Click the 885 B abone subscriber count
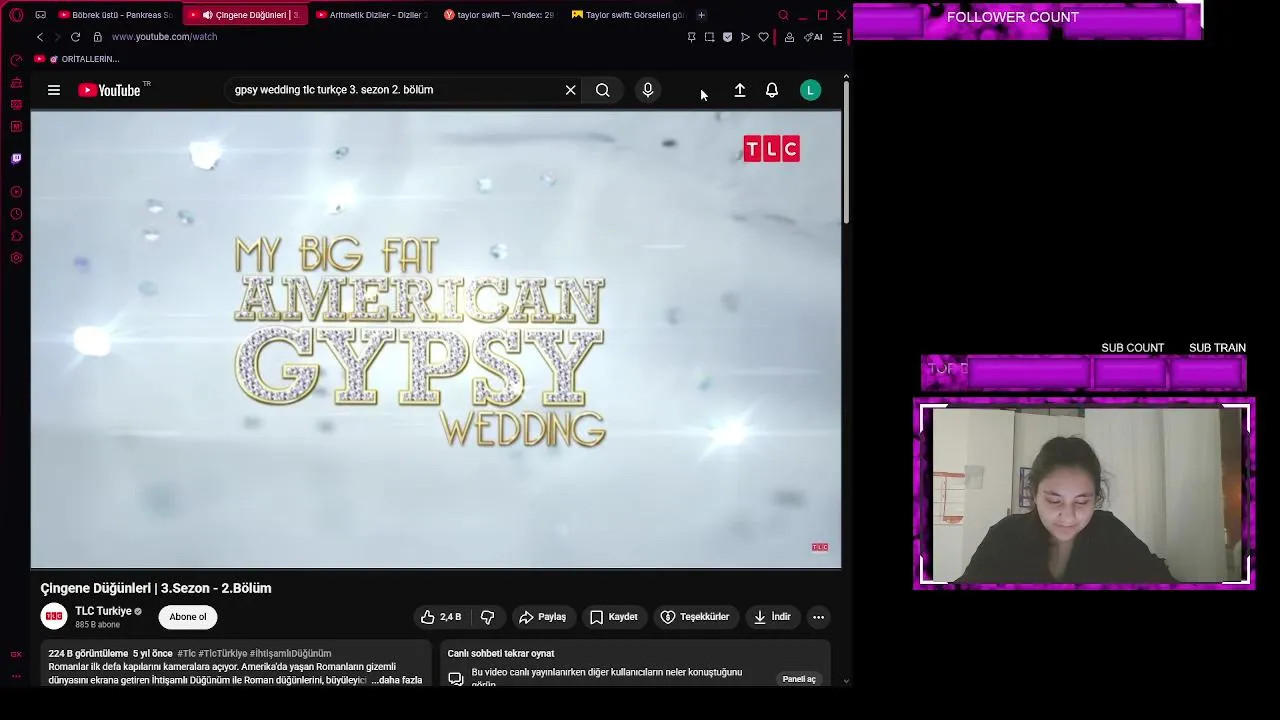 click(97, 625)
